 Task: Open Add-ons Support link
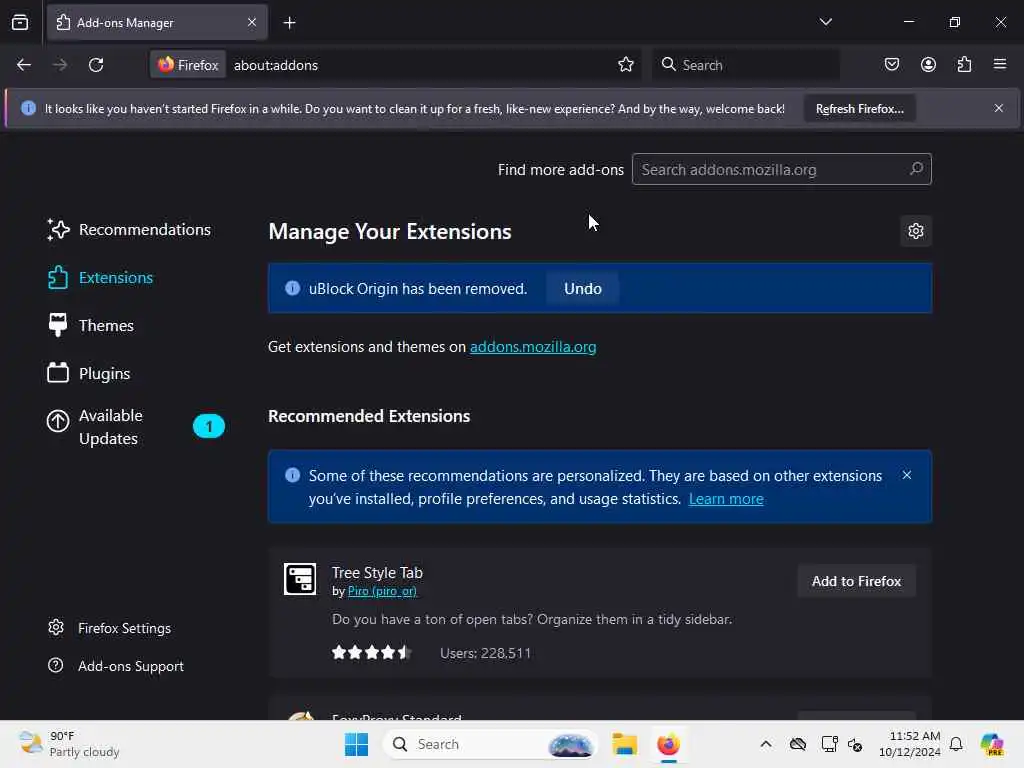pyautogui.click(x=116, y=666)
